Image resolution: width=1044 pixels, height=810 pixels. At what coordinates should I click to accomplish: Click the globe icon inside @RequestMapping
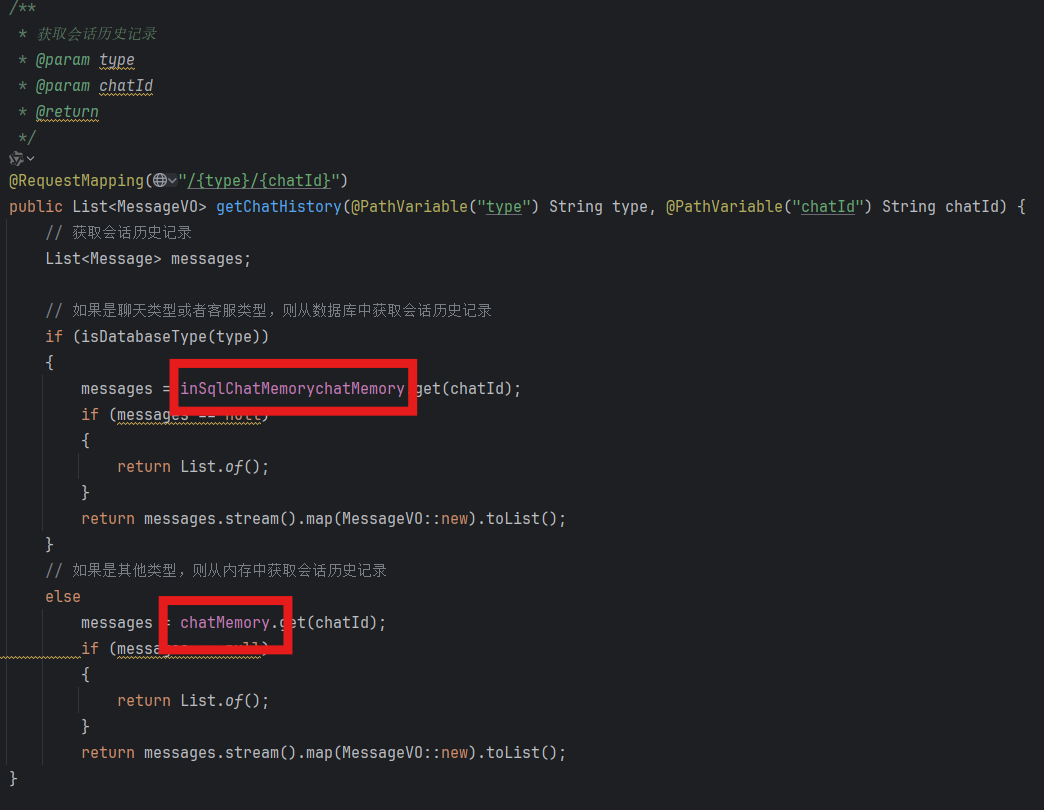160,180
